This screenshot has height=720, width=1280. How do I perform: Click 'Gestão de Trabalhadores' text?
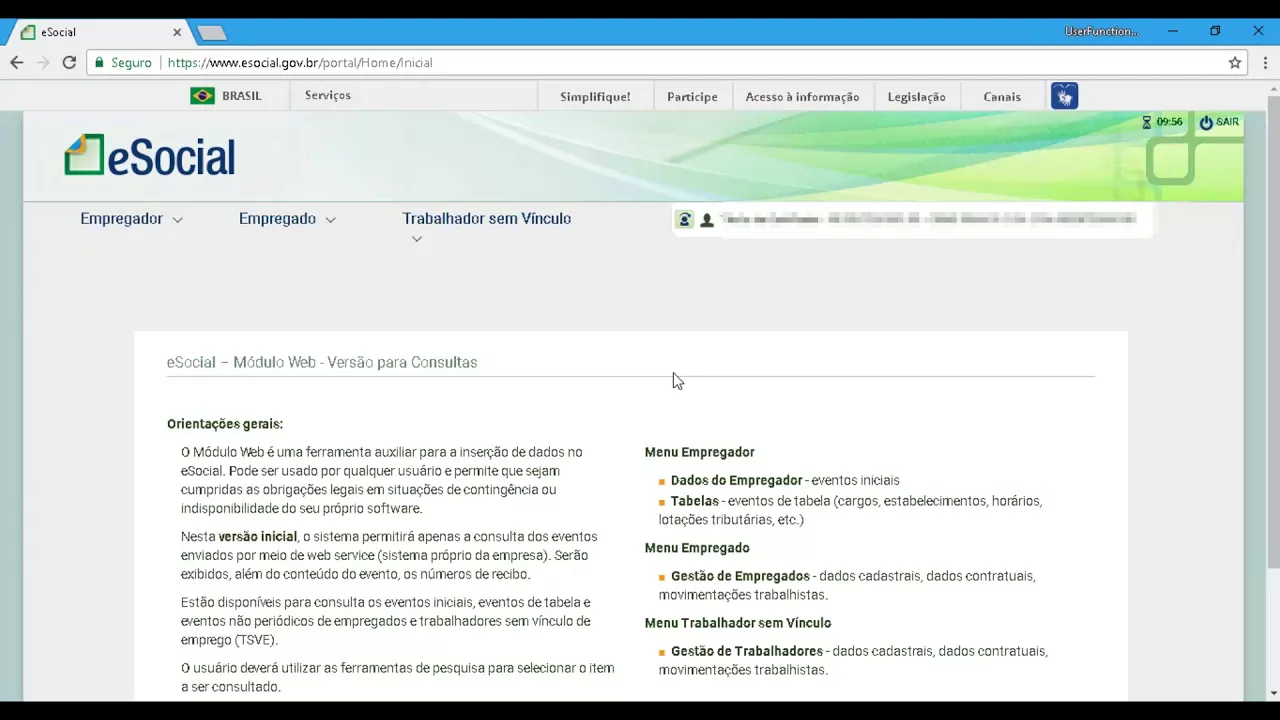tap(747, 651)
